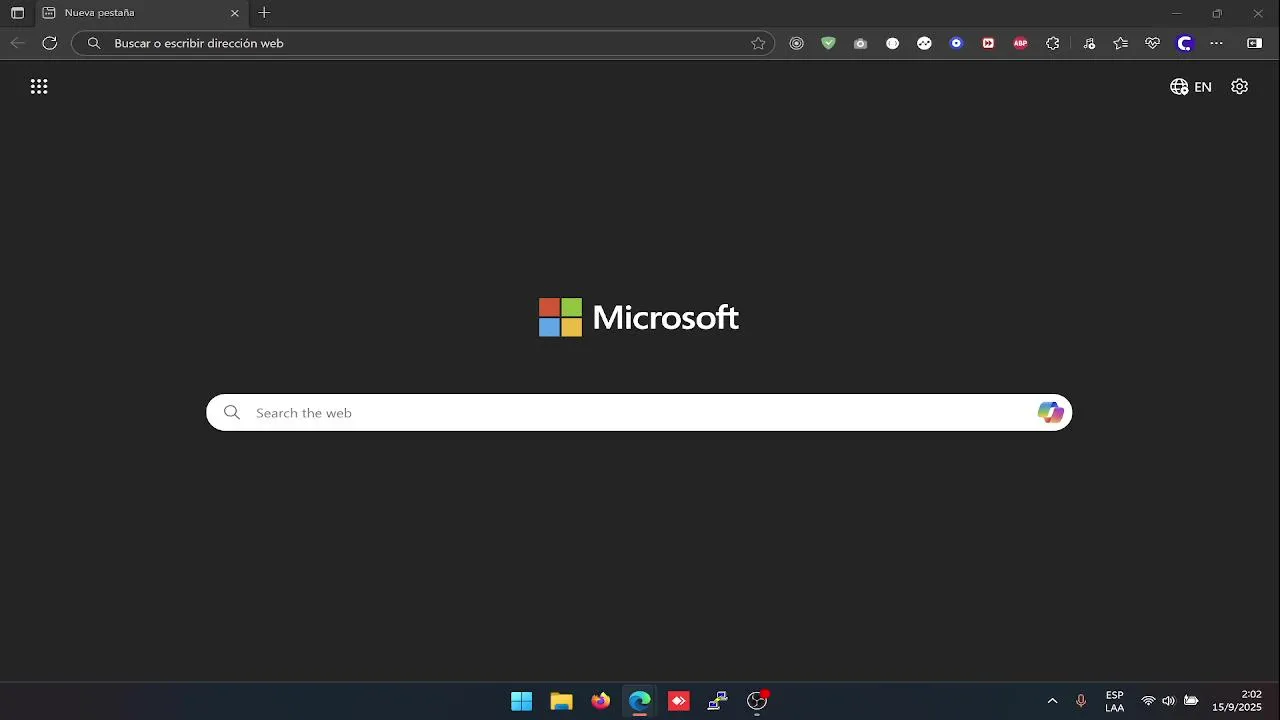Image resolution: width=1280 pixels, height=720 pixels.
Task: Click the Microsoft logo
Action: coord(639,317)
